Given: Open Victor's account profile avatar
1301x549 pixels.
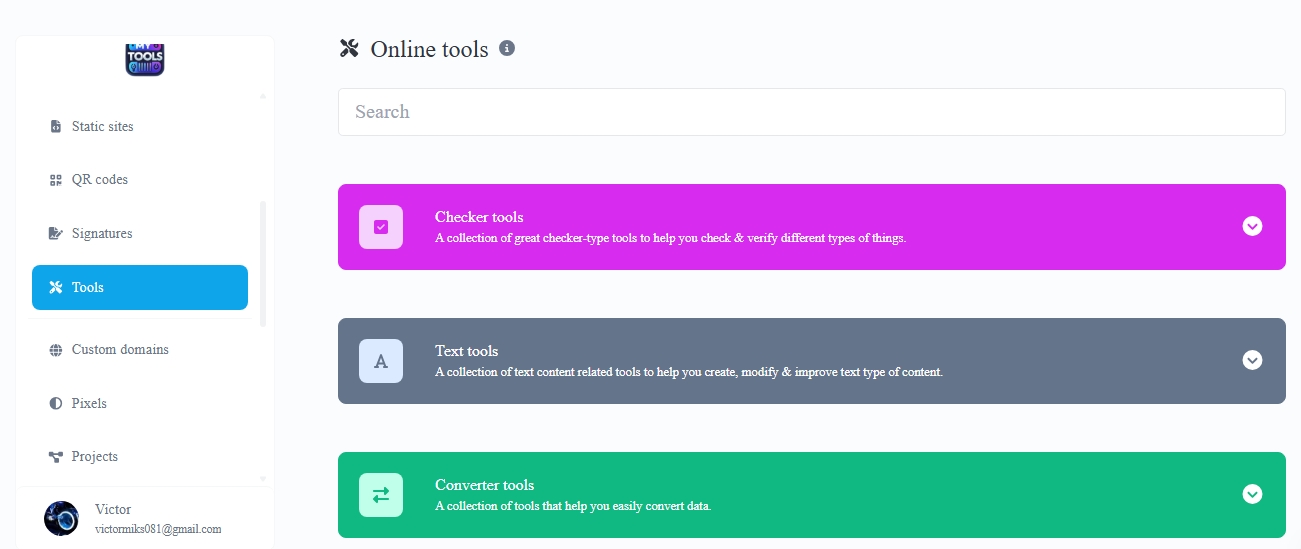Looking at the screenshot, I should pos(61,518).
